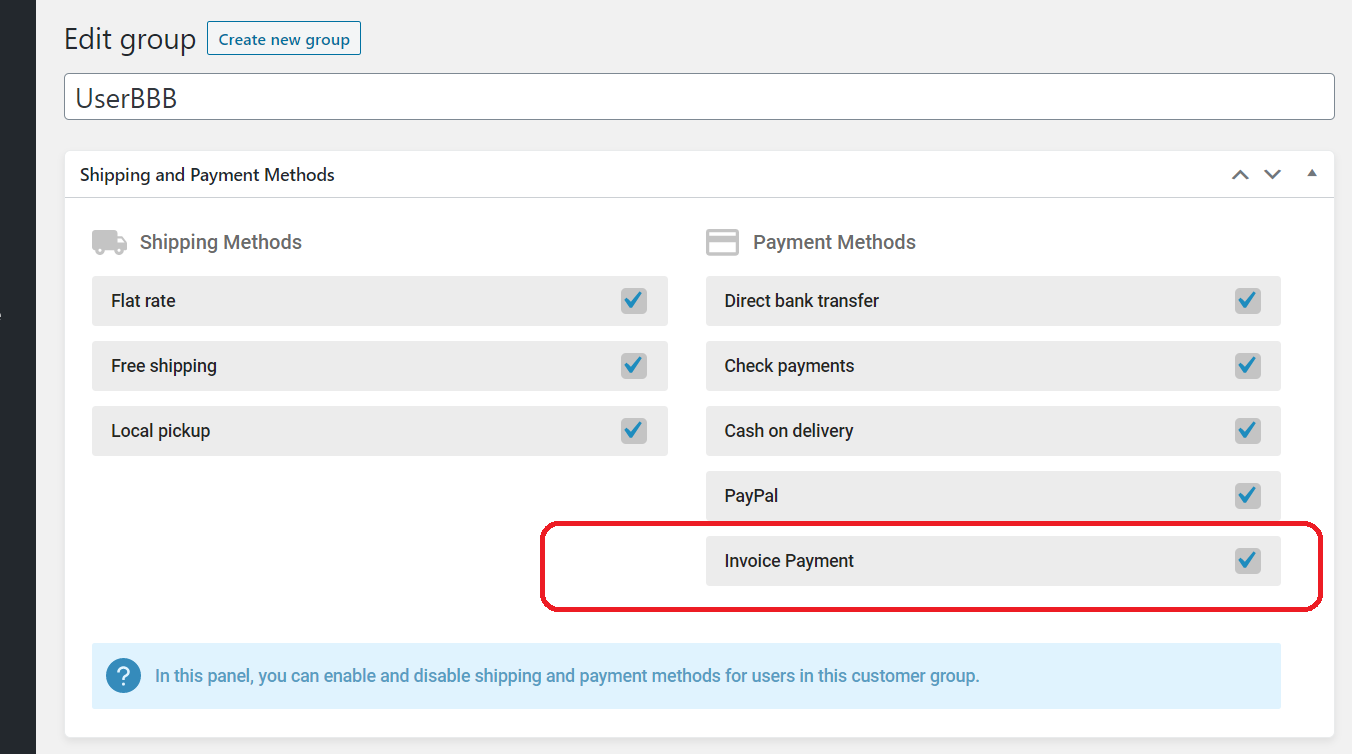Click the Create new group button
This screenshot has height=754, width=1352.
[284, 39]
